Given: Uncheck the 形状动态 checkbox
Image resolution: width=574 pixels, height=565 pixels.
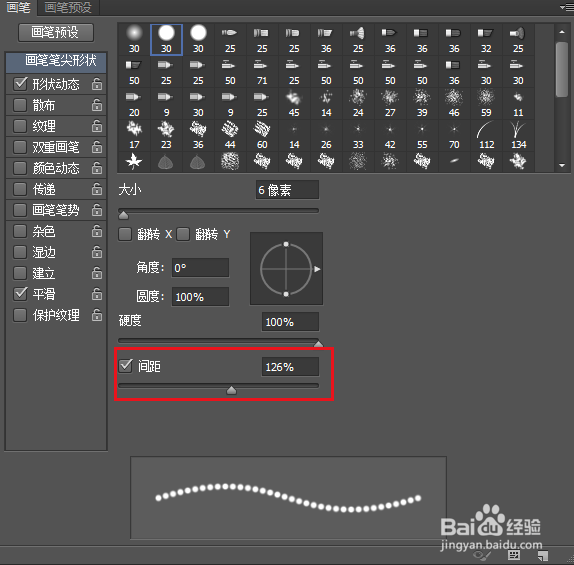Looking at the screenshot, I should 20,84.
